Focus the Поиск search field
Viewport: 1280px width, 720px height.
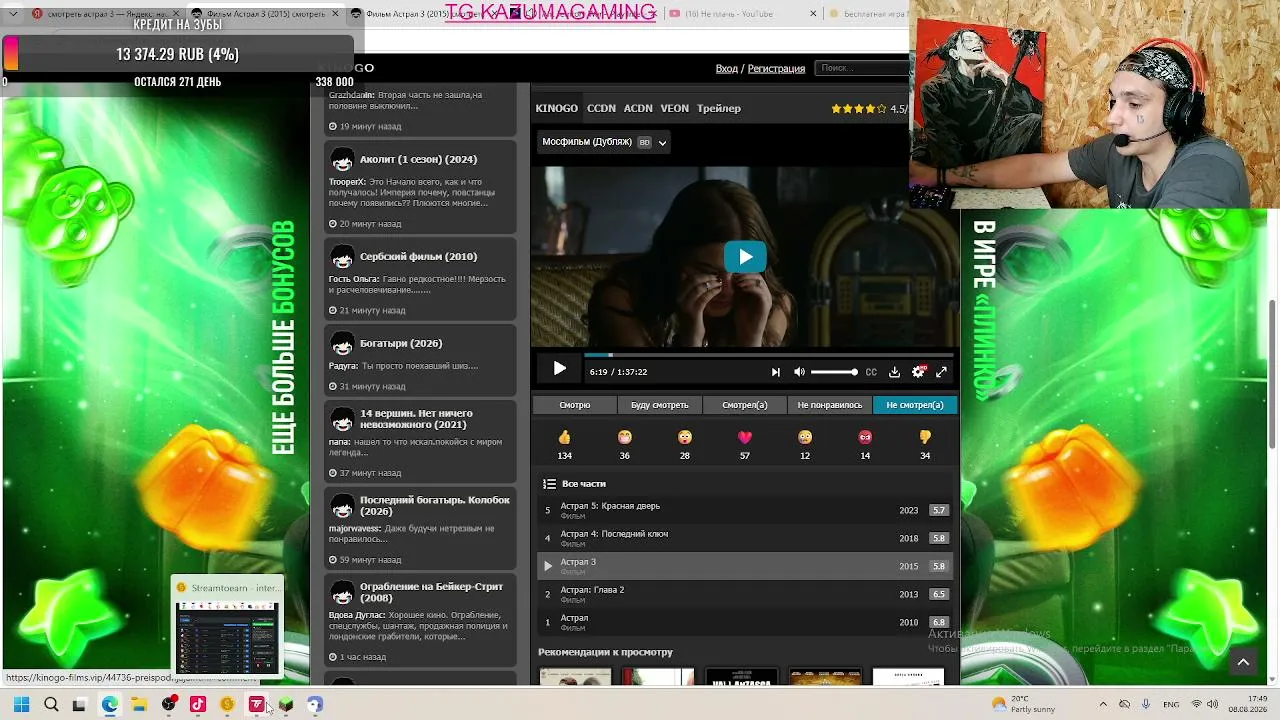pyautogui.click(x=862, y=68)
